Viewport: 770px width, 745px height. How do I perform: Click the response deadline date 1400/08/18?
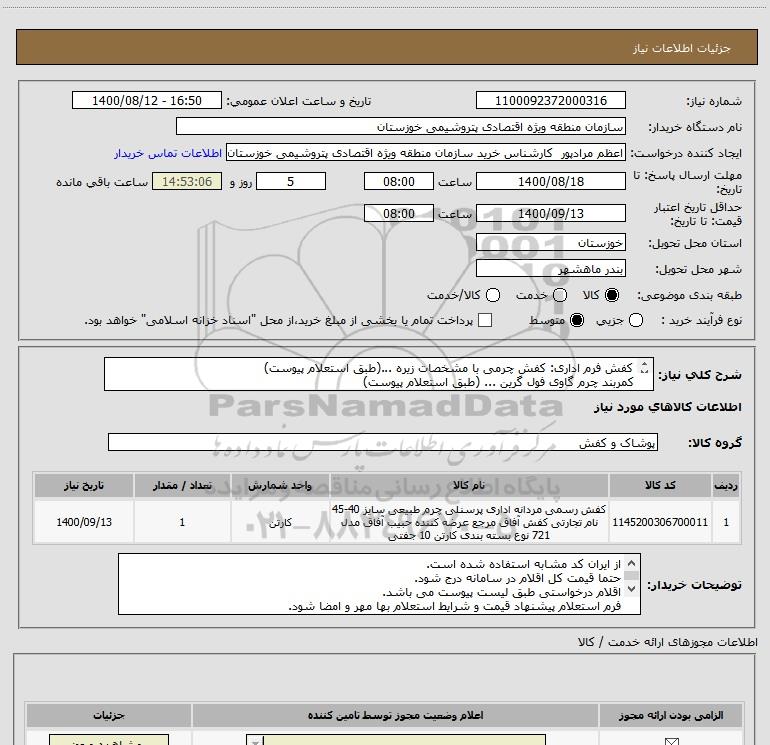pos(550,182)
